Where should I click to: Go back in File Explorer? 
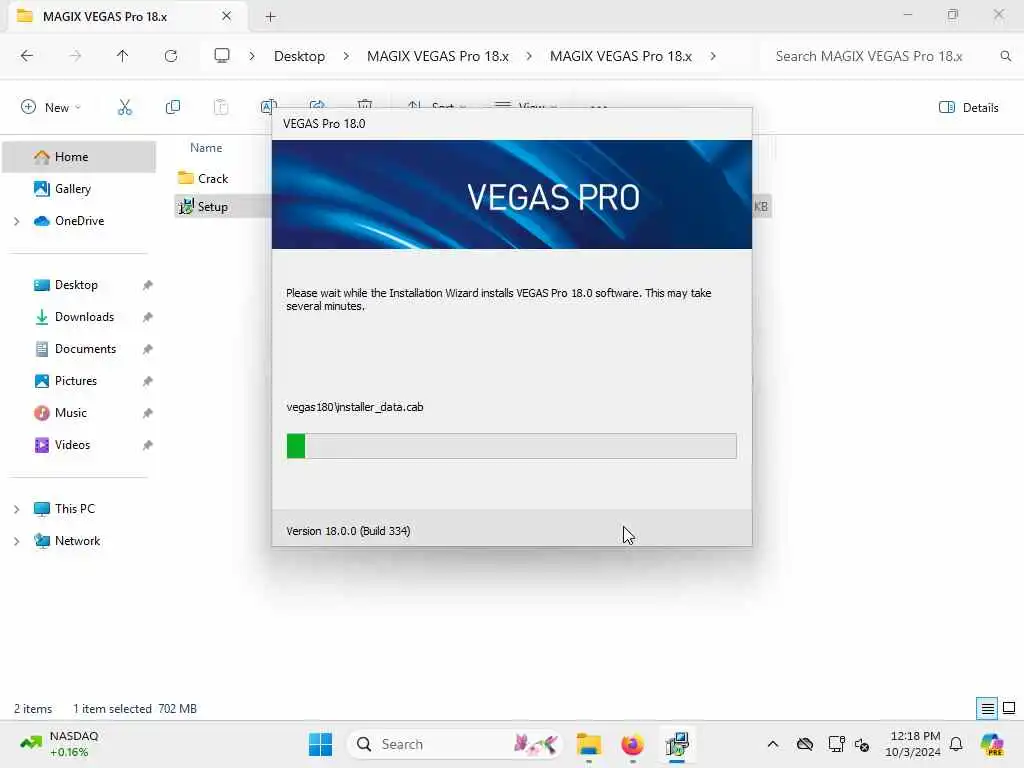27,56
